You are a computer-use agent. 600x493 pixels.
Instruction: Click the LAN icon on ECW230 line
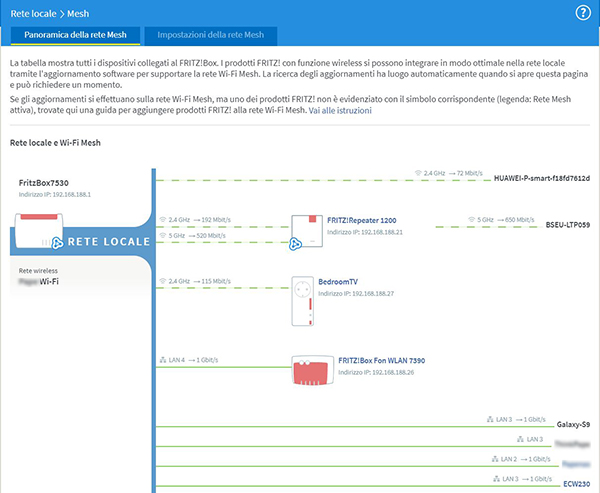[x=497, y=479]
